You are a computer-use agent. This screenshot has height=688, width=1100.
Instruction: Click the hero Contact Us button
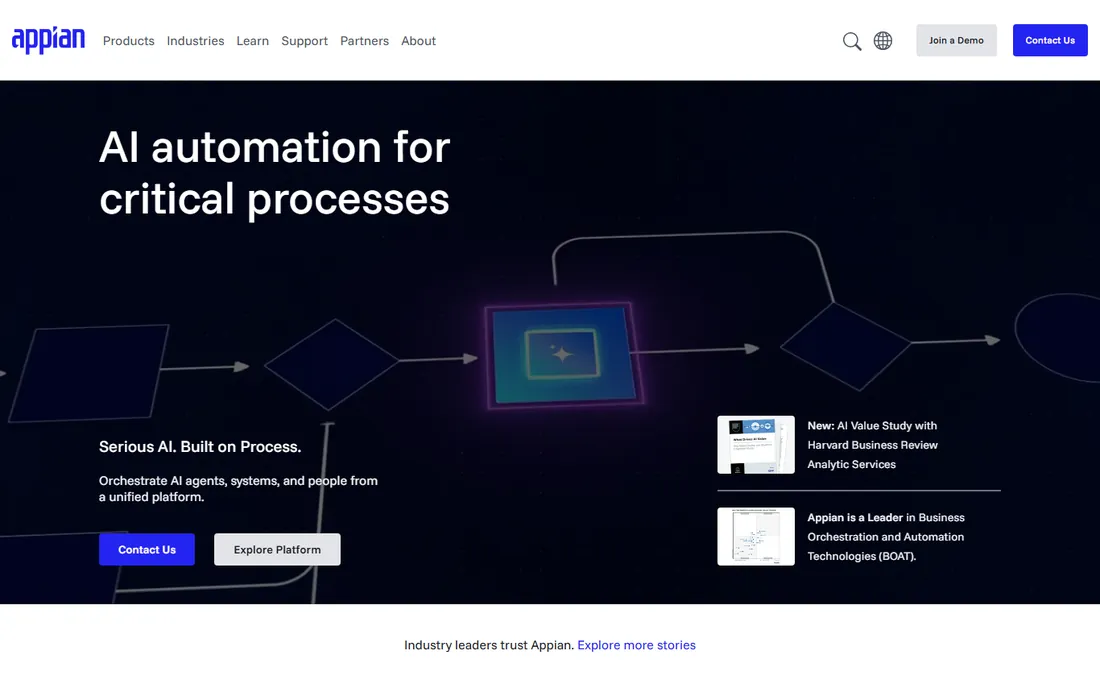click(147, 549)
